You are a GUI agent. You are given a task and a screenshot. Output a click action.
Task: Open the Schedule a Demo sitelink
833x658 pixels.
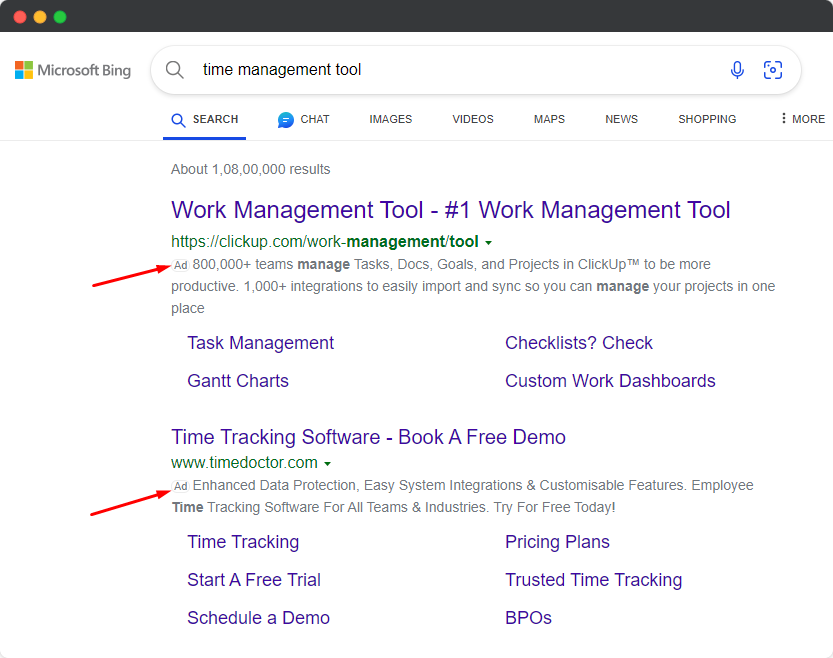258,618
